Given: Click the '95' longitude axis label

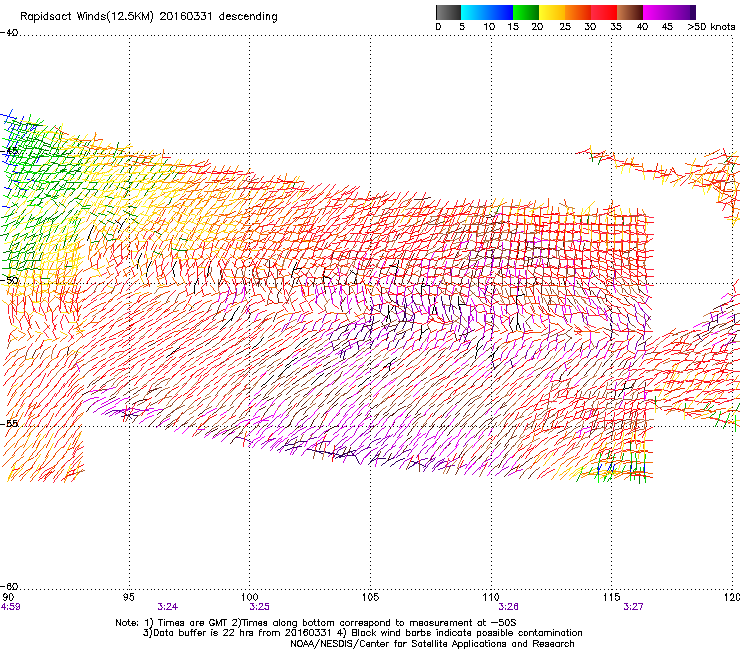Looking at the screenshot, I should click(128, 598).
